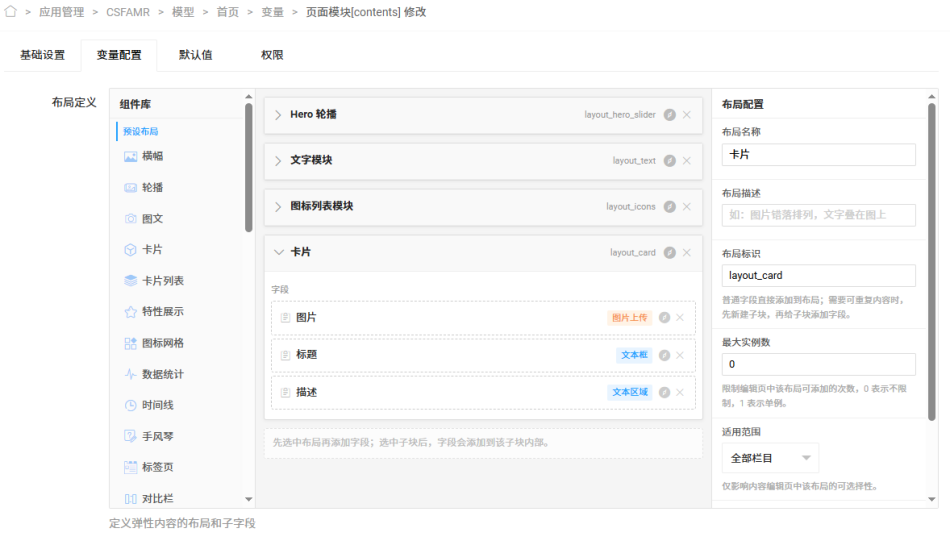Click the 布局配置 panel scrollbar thumb
Viewport: 950px width, 545px height.
click(x=932, y=262)
